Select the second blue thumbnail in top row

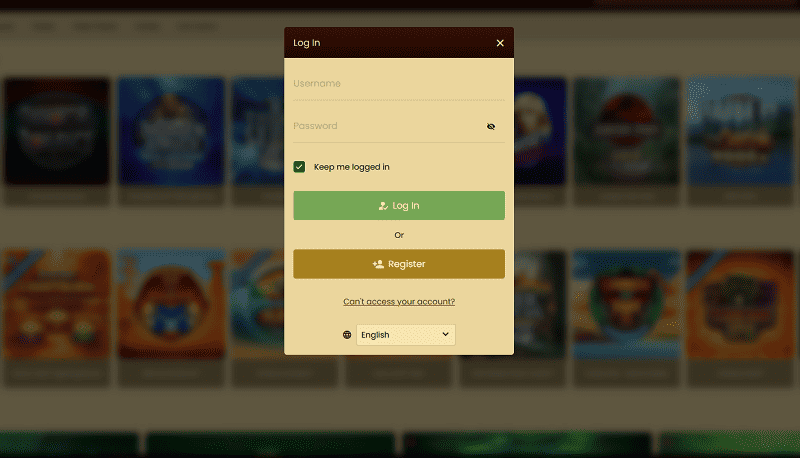click(x=171, y=132)
